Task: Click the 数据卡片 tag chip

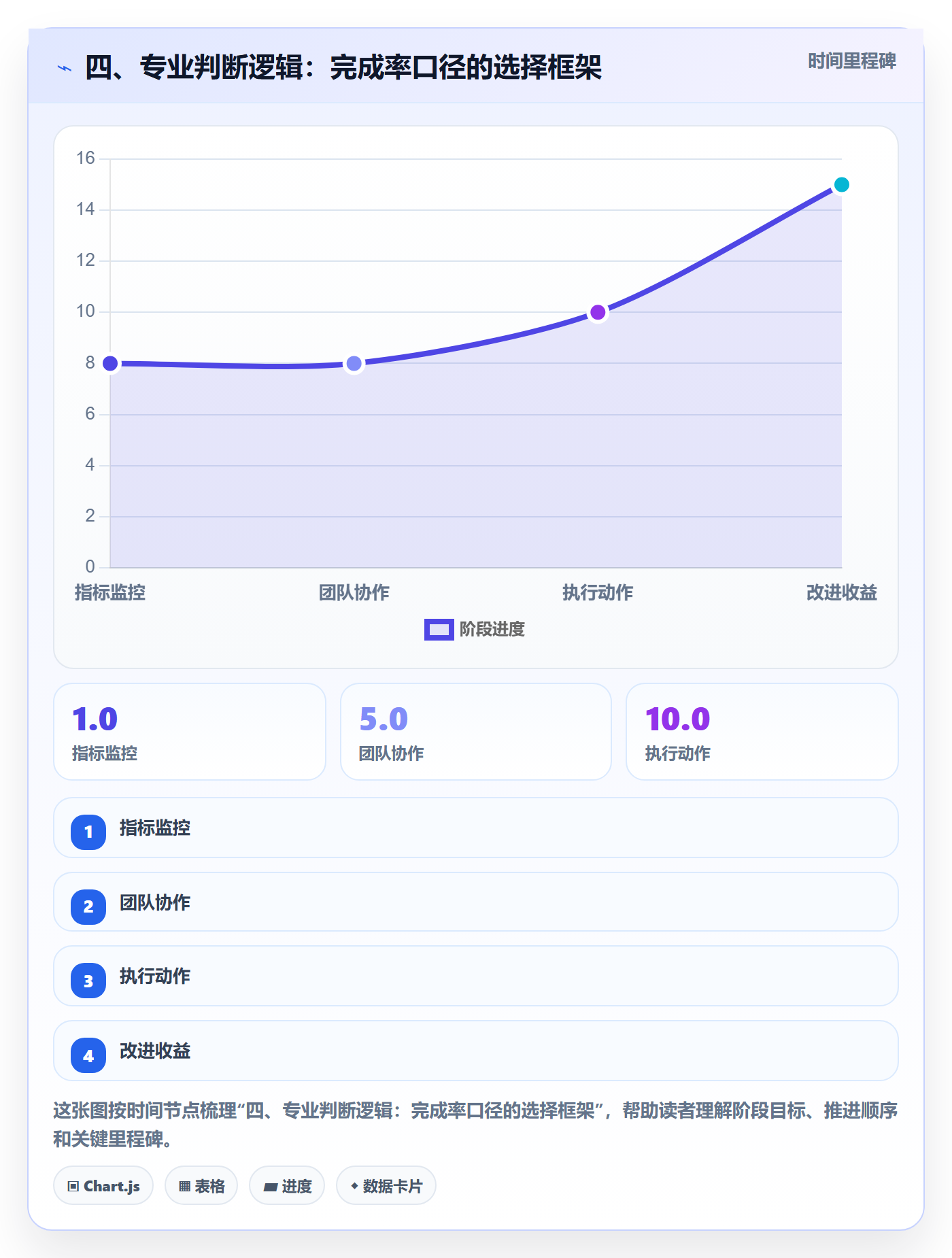Action: click(386, 1186)
